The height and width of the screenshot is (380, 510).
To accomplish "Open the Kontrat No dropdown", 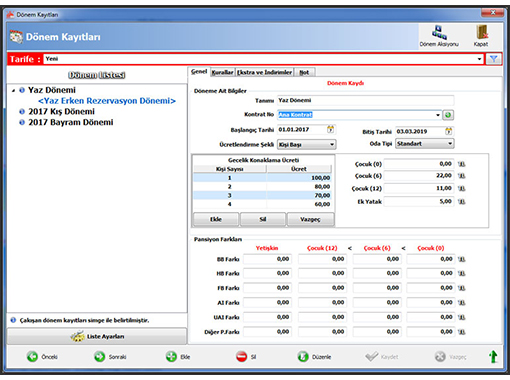I will tap(438, 115).
